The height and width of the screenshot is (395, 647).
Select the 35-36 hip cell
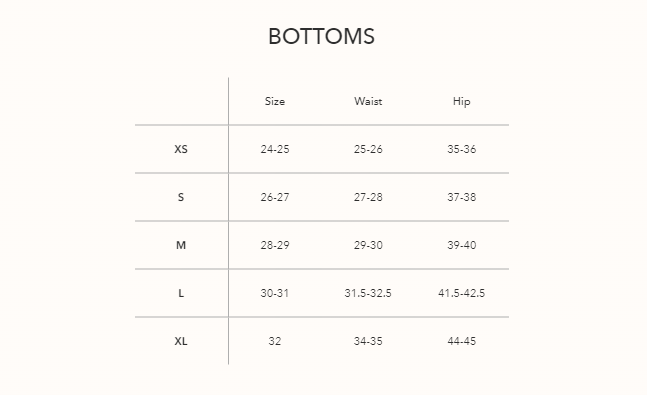[x=461, y=149]
